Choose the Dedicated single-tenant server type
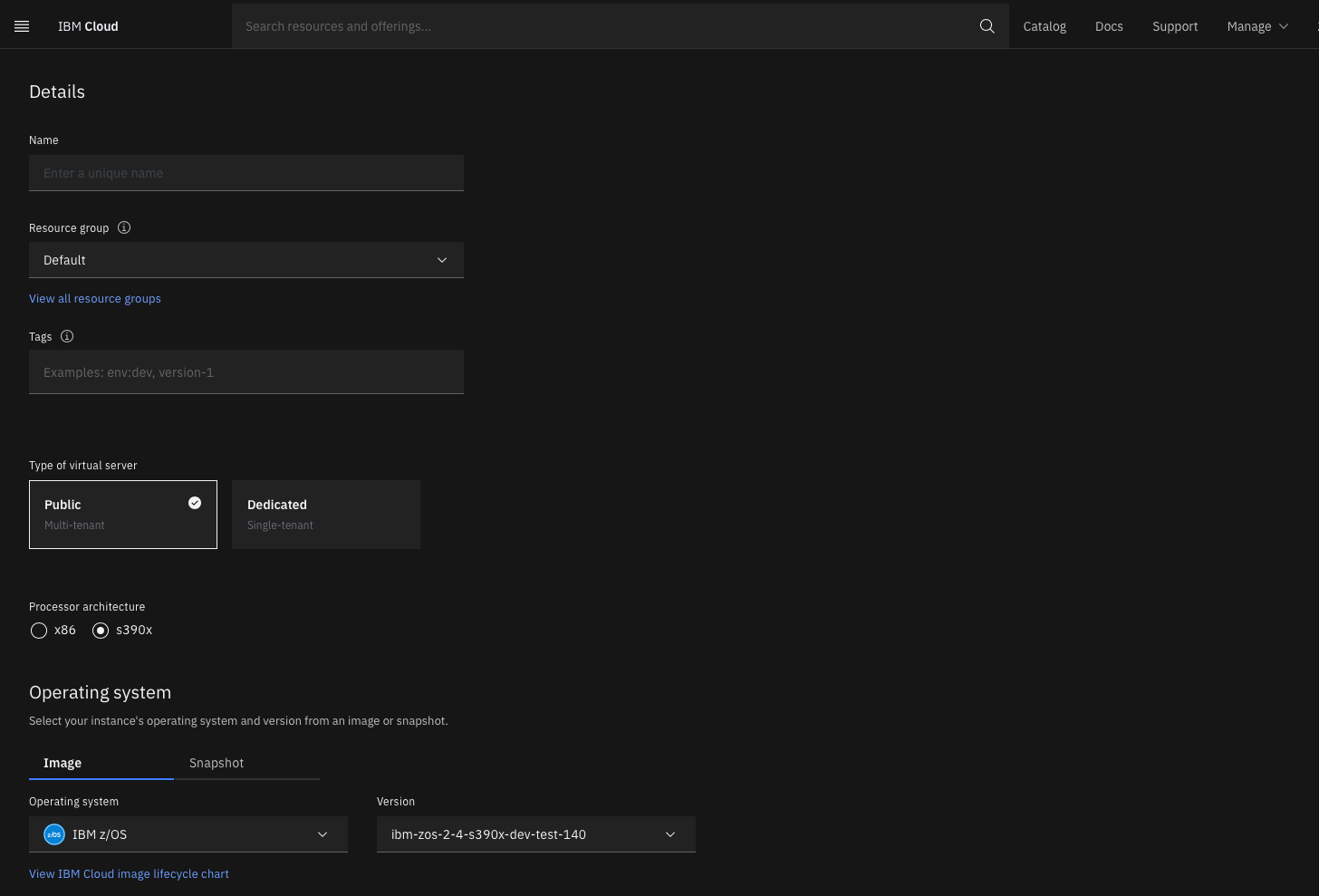 coord(326,515)
